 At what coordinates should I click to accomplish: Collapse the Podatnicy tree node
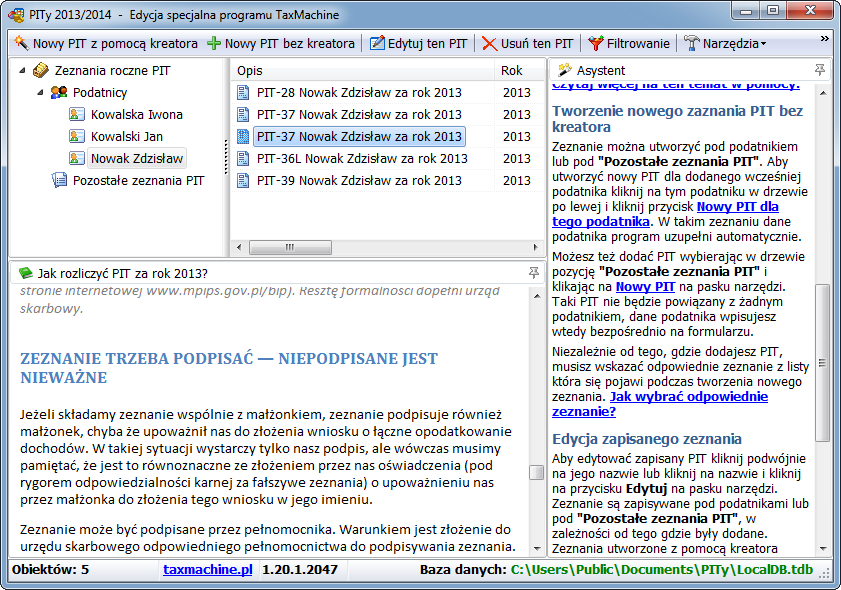pos(40,92)
